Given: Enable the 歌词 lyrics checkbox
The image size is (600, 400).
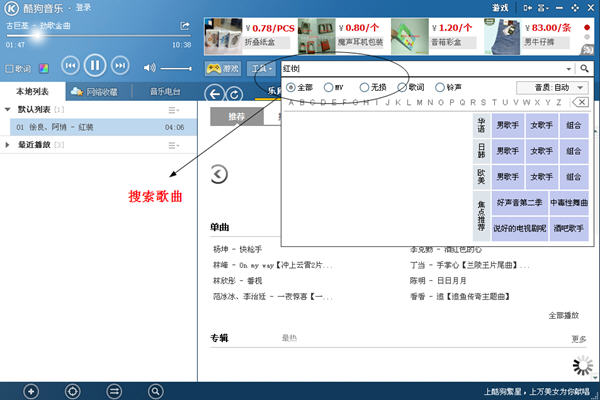Looking at the screenshot, I should 9,69.
